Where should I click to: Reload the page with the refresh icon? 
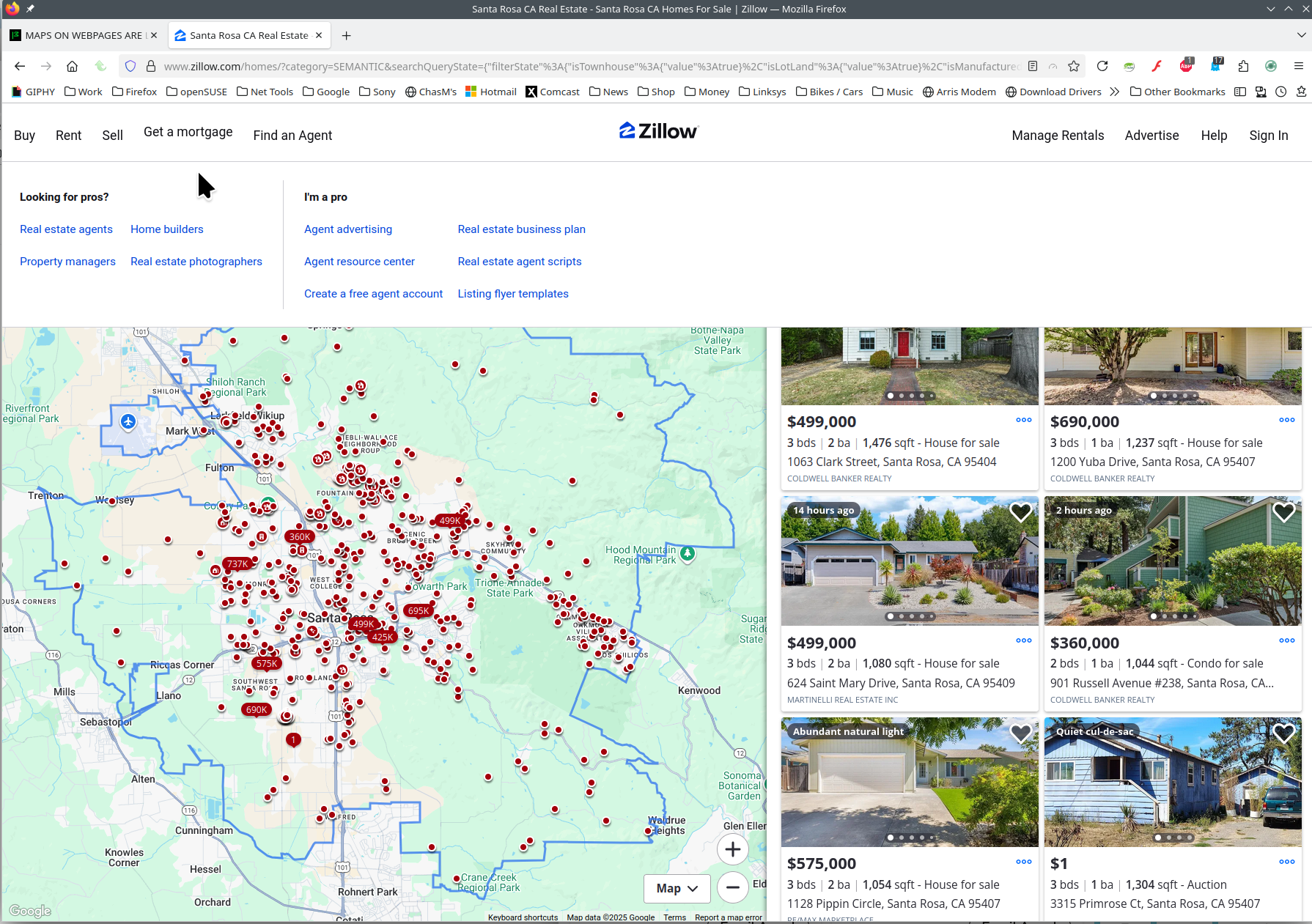pos(1102,66)
